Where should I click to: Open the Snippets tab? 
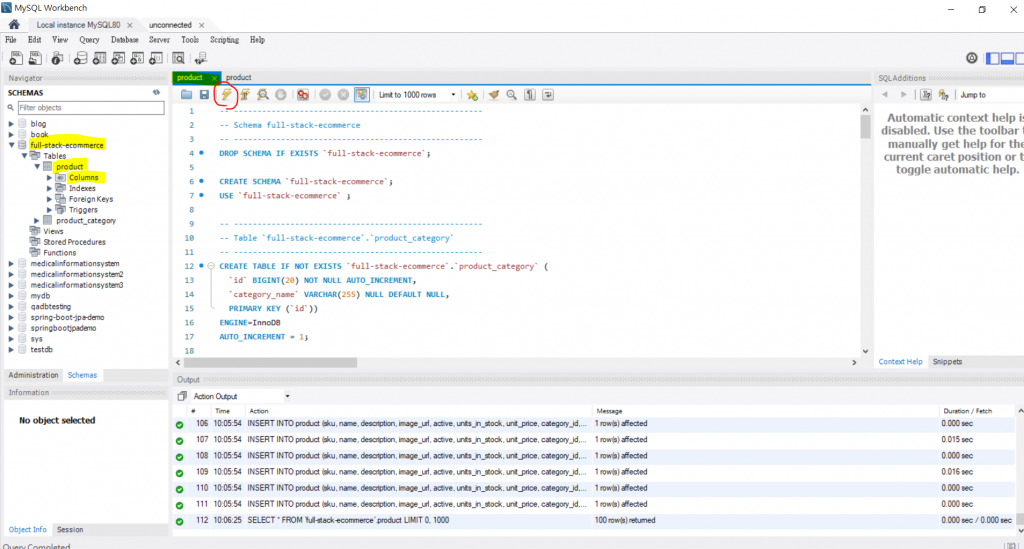coord(947,362)
